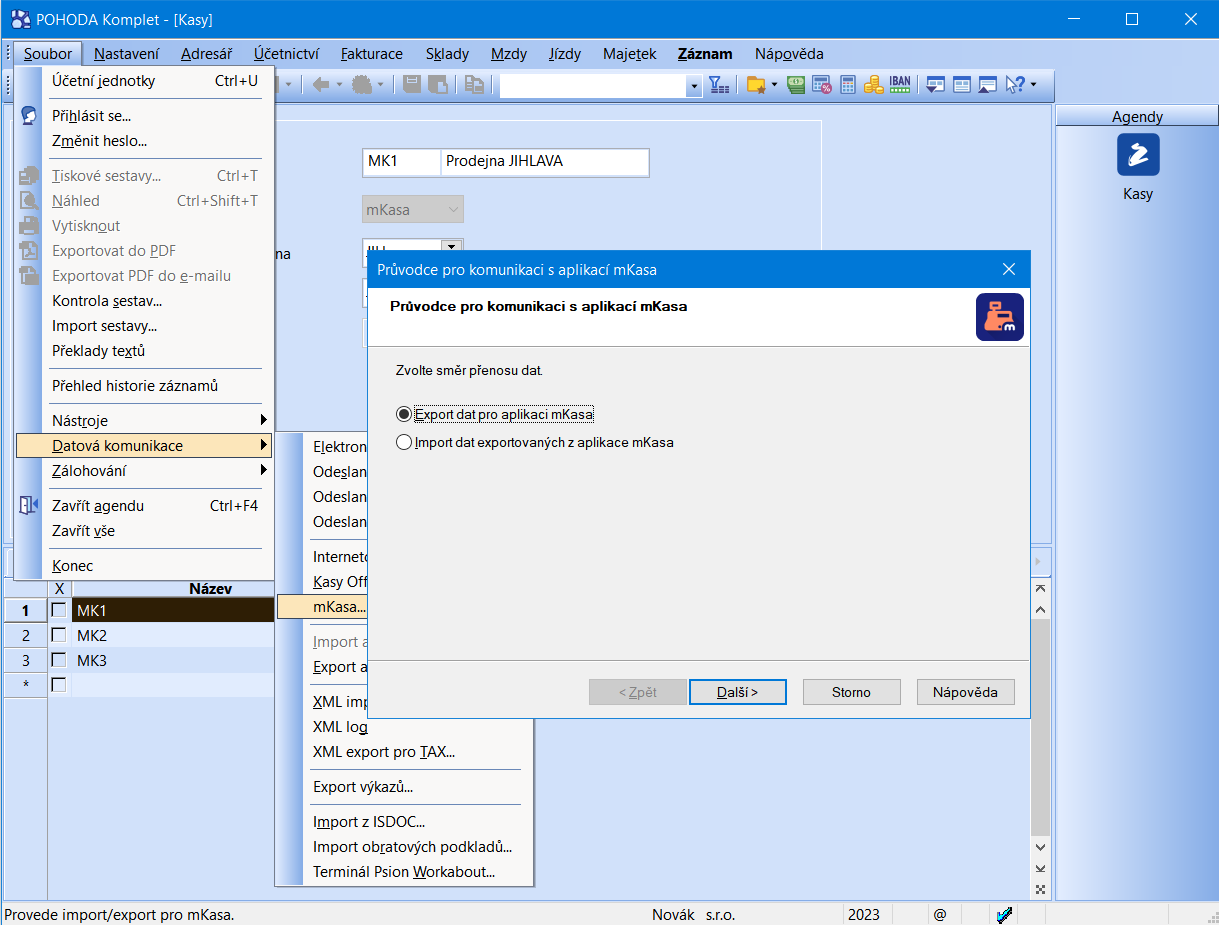1219x925 pixels.
Task: Open the mKasa type combo box
Action: coord(413,210)
